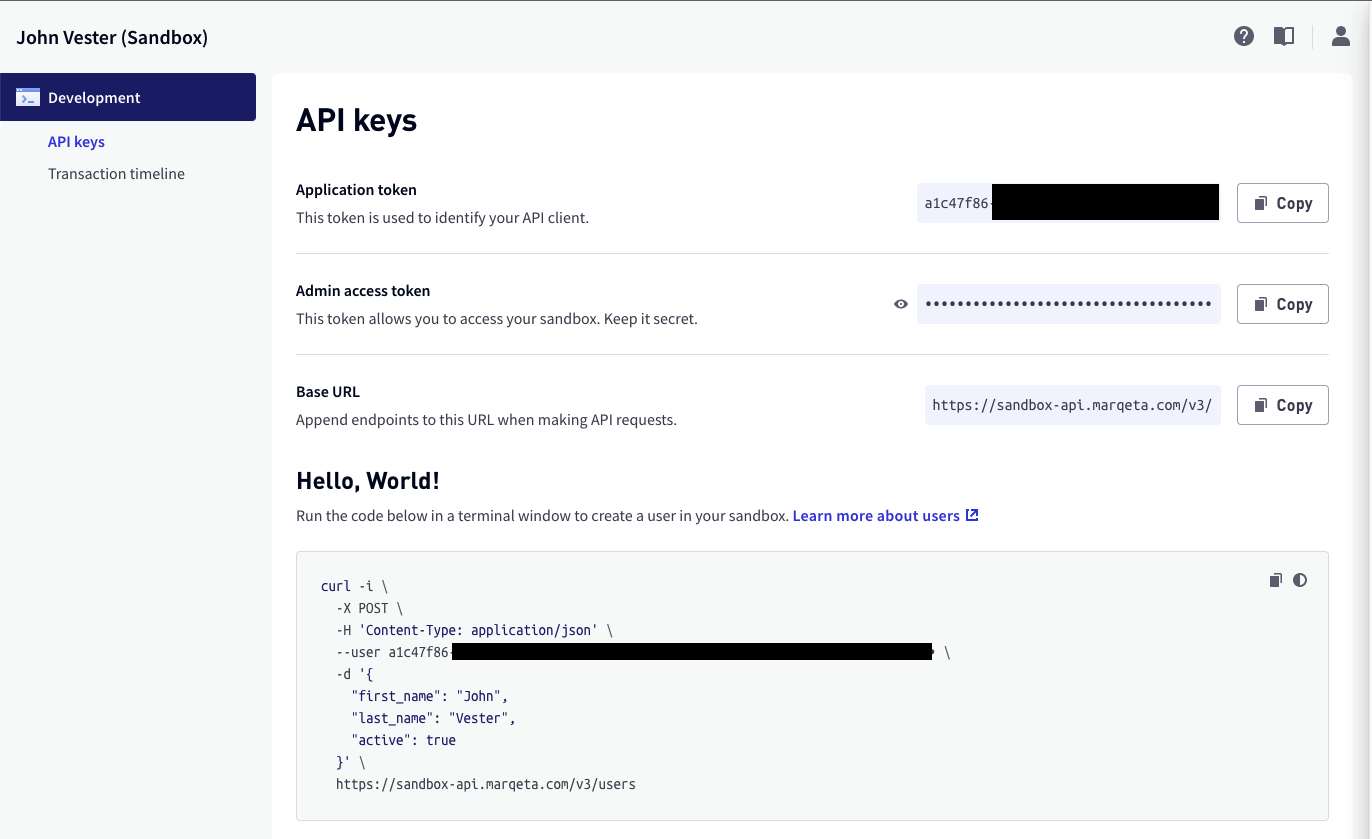Click the masked Admin access token field

click(x=1068, y=303)
